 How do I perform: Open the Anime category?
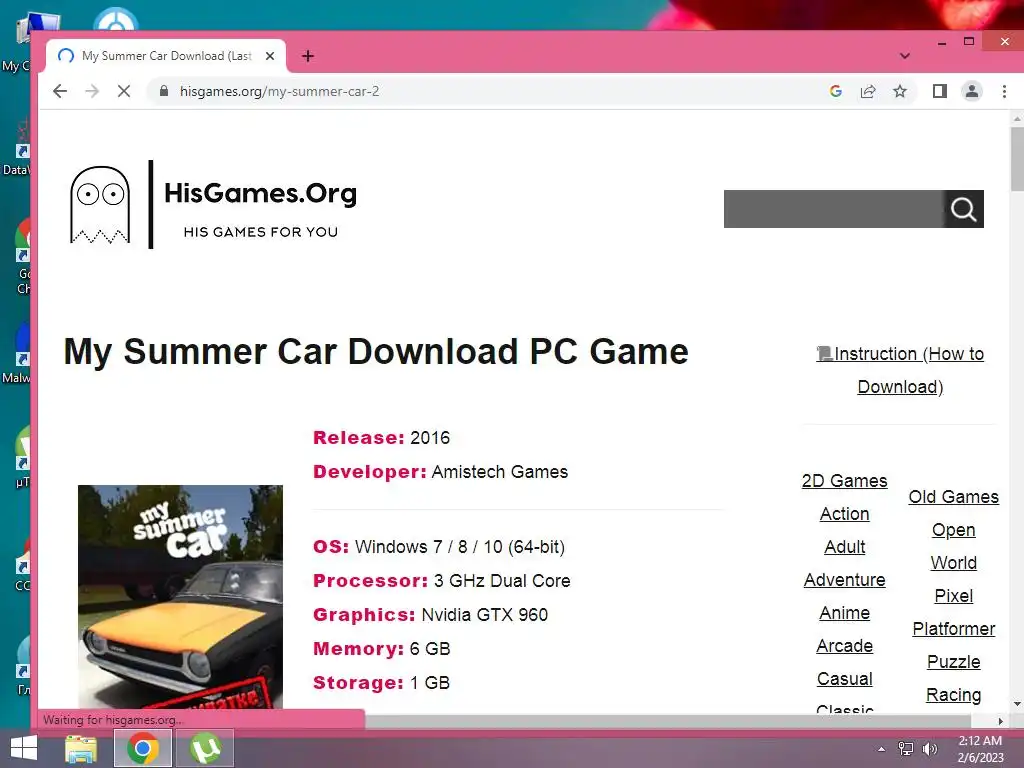844,613
